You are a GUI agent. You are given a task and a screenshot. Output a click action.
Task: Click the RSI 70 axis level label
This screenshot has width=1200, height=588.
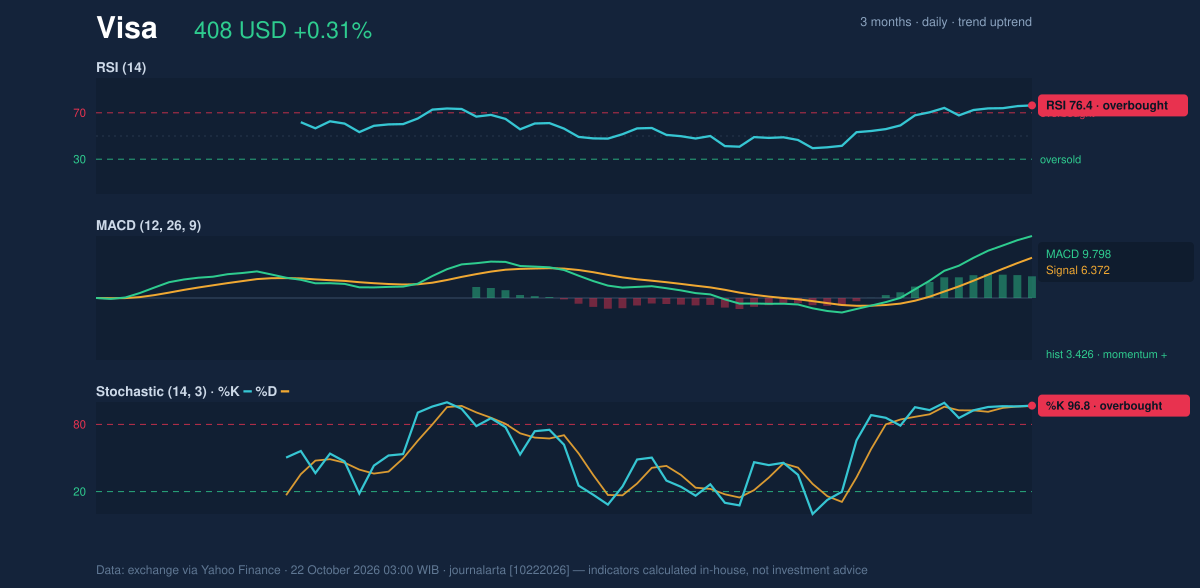[79, 113]
